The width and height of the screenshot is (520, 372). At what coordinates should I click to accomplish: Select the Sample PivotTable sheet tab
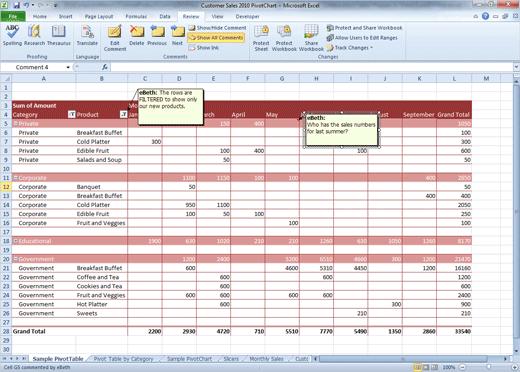tap(58, 359)
